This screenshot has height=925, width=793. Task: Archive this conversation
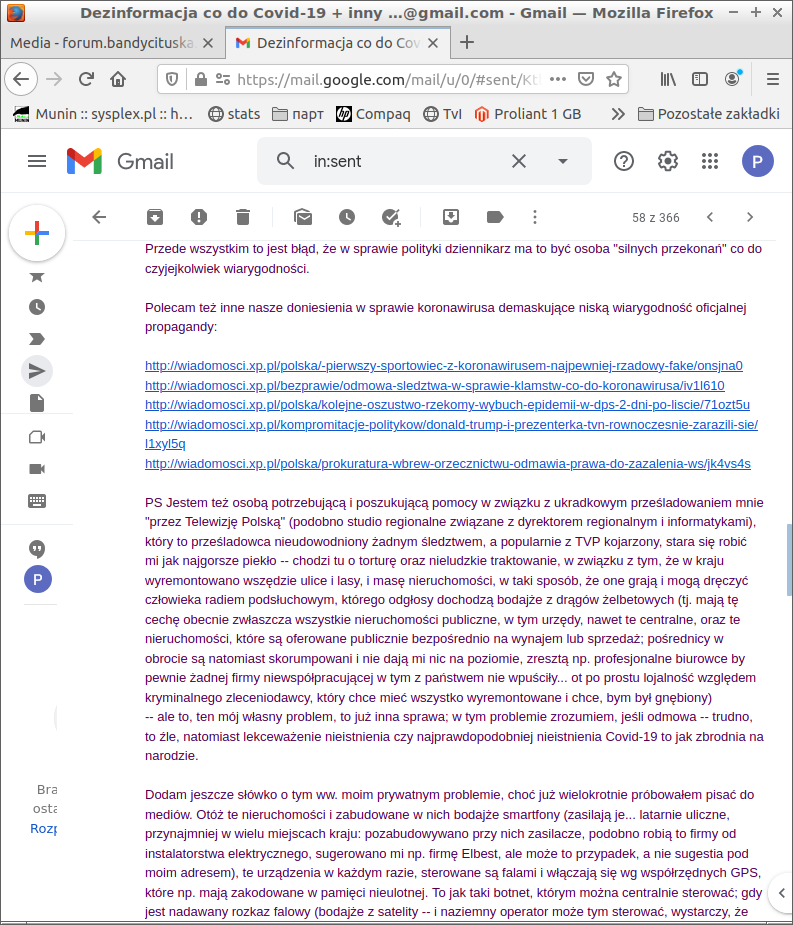155,217
